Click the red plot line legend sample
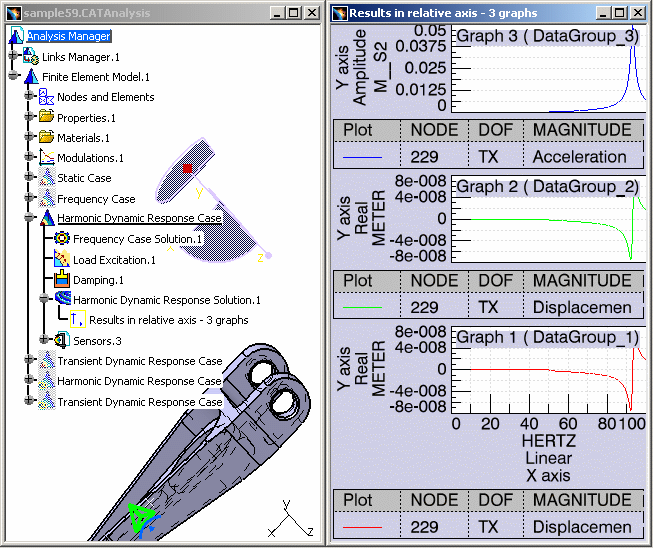The height and width of the screenshot is (548, 653). click(x=362, y=527)
